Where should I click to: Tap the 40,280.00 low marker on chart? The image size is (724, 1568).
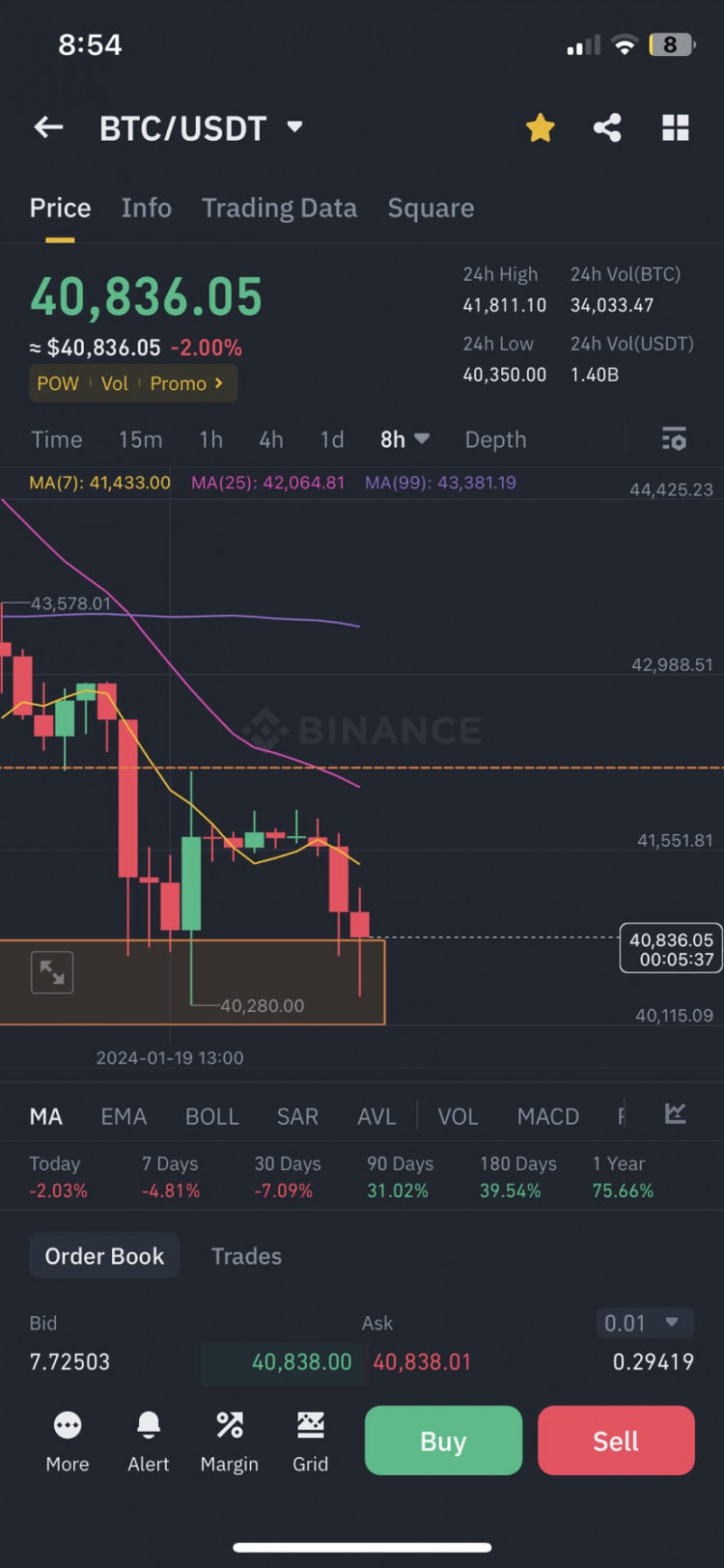(x=262, y=1005)
